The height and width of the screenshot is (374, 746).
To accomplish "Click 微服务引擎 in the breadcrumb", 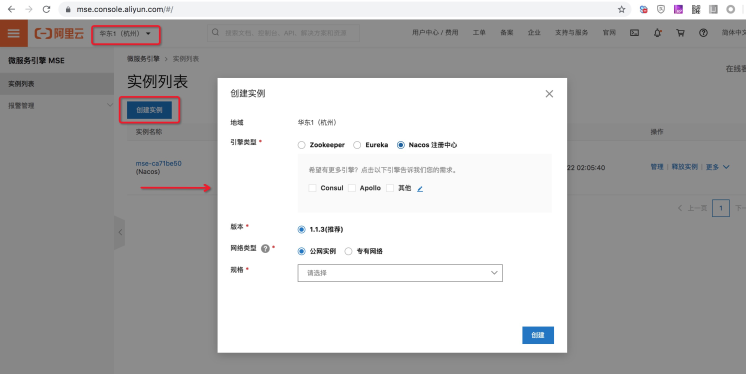I will [143, 59].
